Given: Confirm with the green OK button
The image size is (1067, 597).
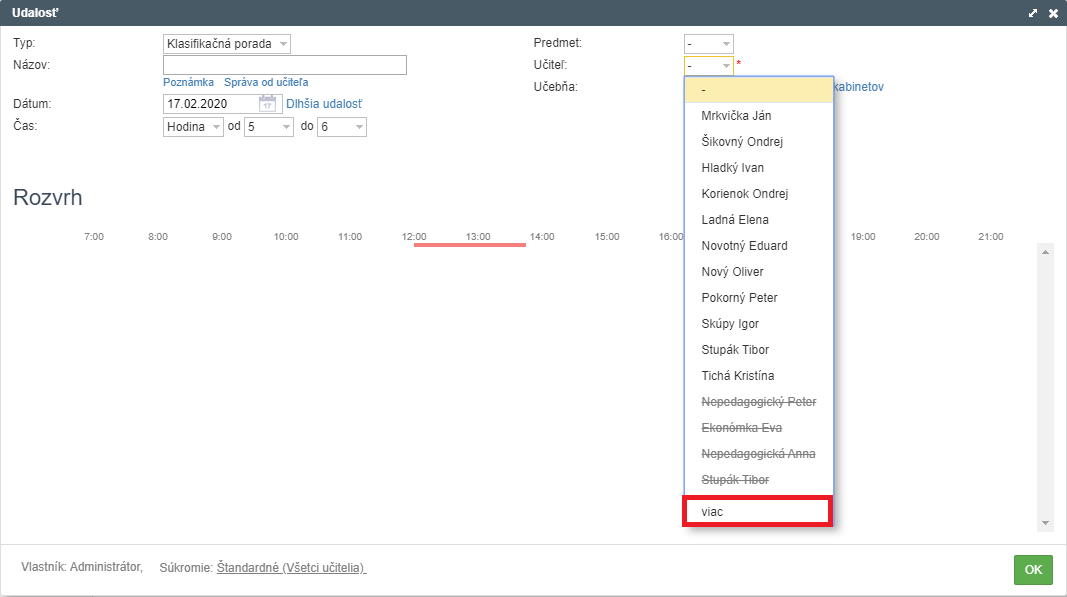Looking at the screenshot, I should (1033, 570).
